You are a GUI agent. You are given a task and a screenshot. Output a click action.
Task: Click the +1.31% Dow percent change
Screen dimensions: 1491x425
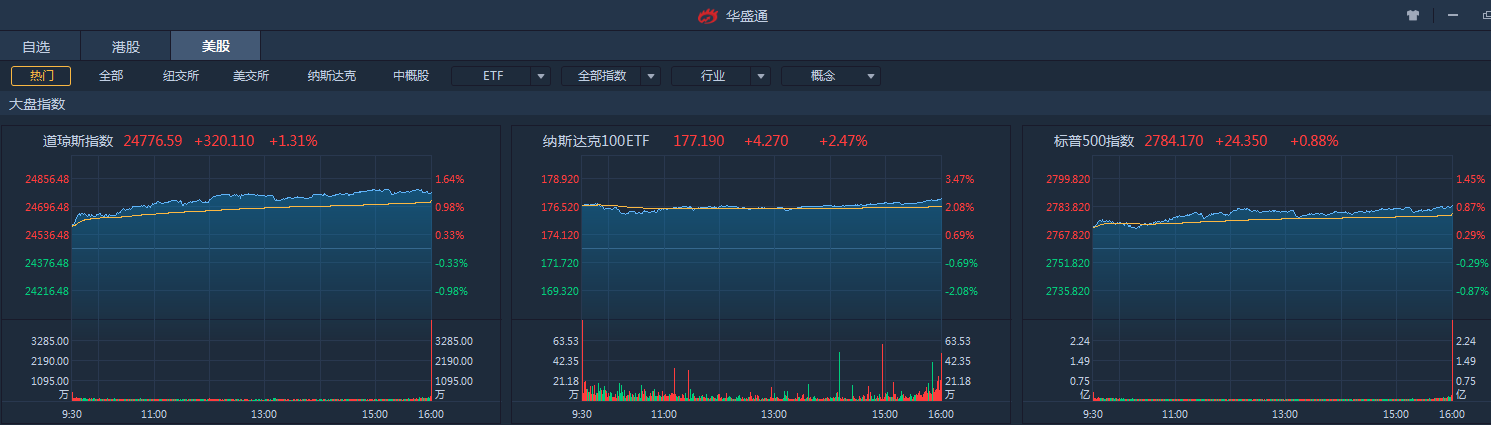(x=293, y=141)
